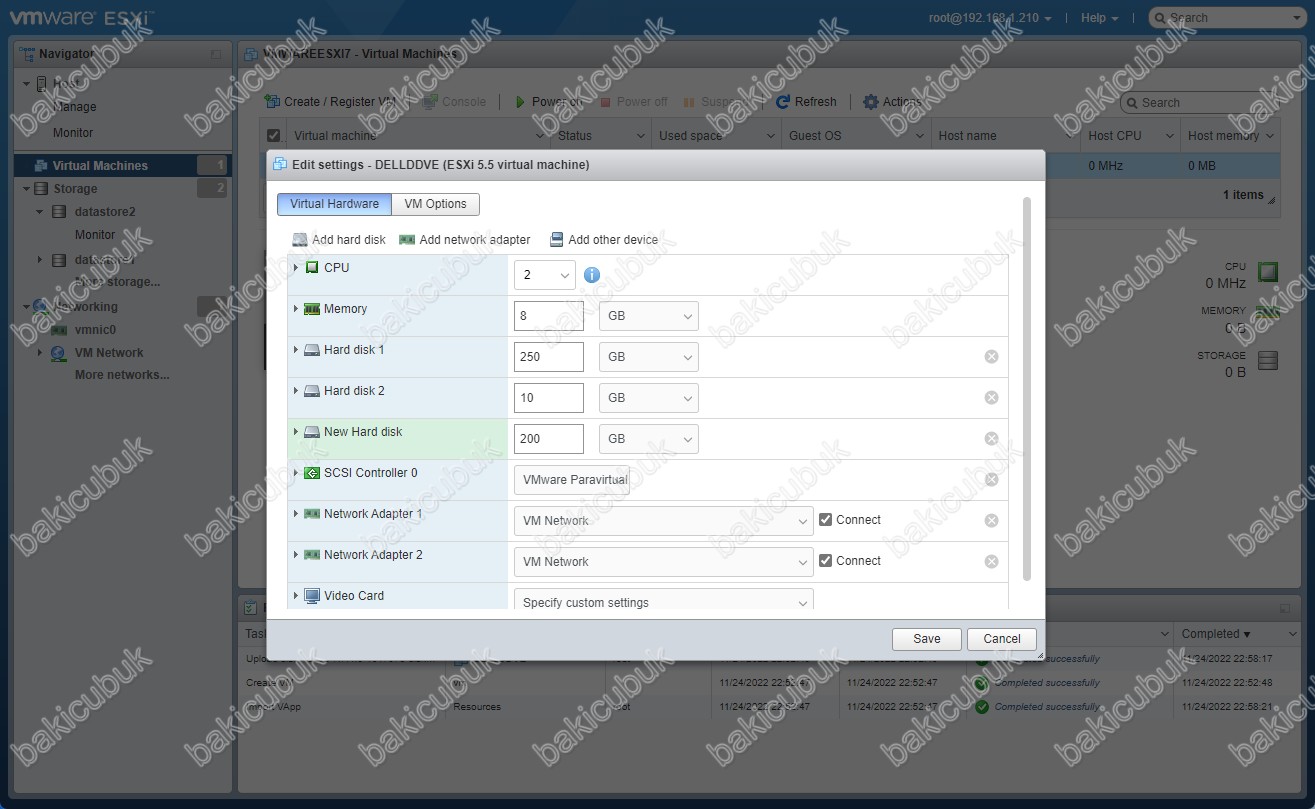Expand the CPU hardware row
Image resolution: width=1315 pixels, height=809 pixels.
pyautogui.click(x=296, y=268)
